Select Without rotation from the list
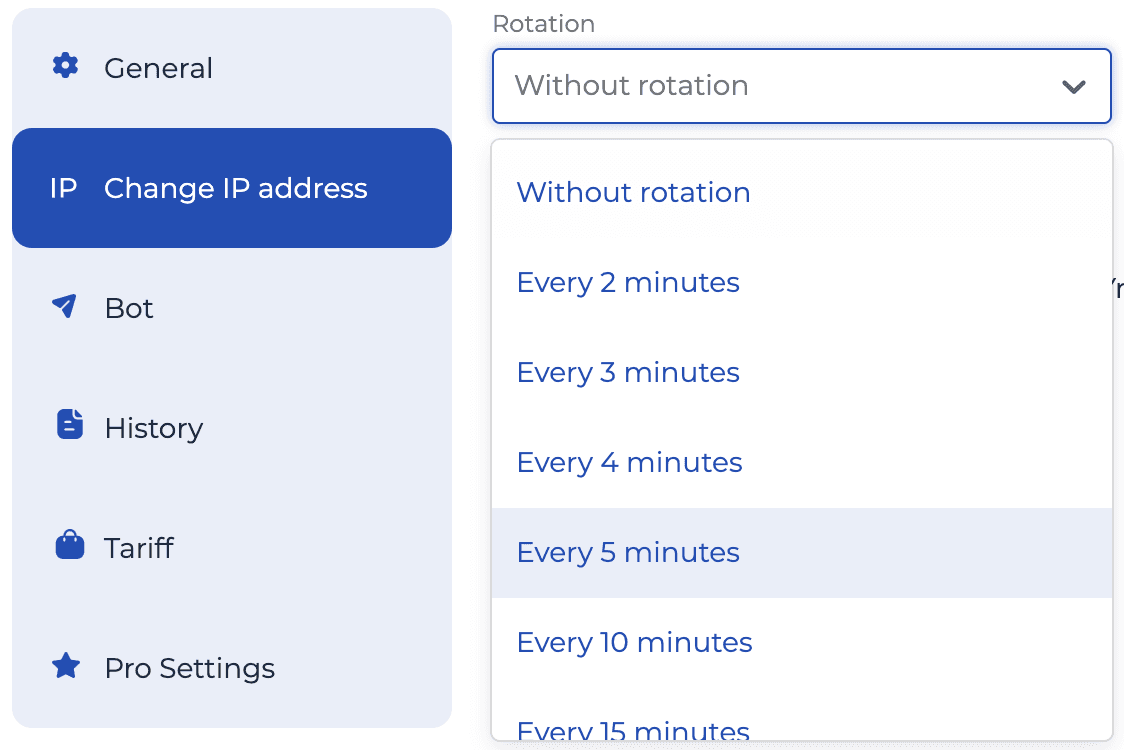1124x750 pixels. (633, 192)
